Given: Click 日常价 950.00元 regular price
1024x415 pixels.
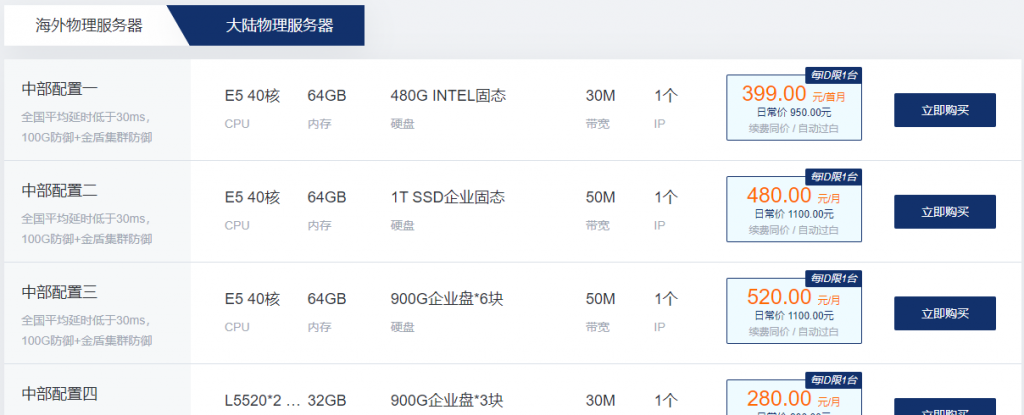Looking at the screenshot, I should (793, 112).
